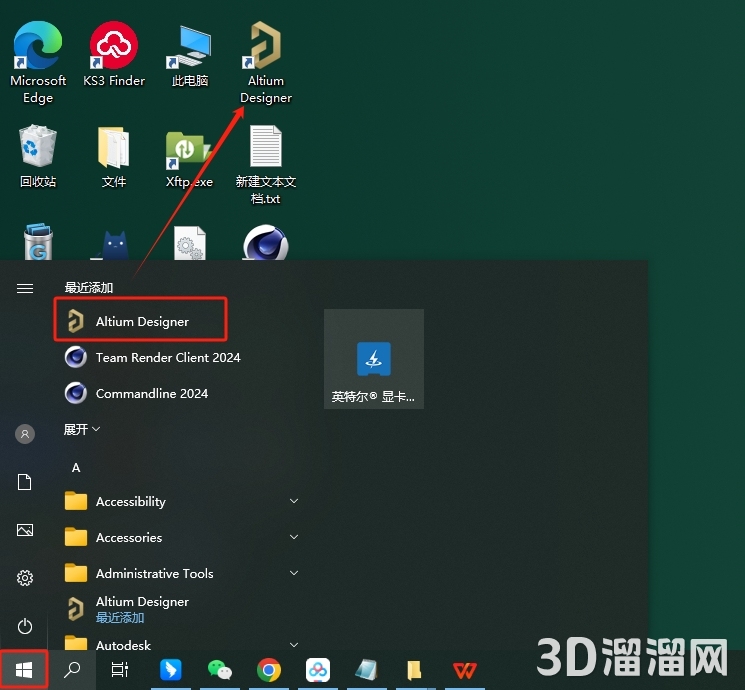The width and height of the screenshot is (745, 690).
Task: Open 新建文本文档.txt file on desktop
Action: tap(266, 164)
